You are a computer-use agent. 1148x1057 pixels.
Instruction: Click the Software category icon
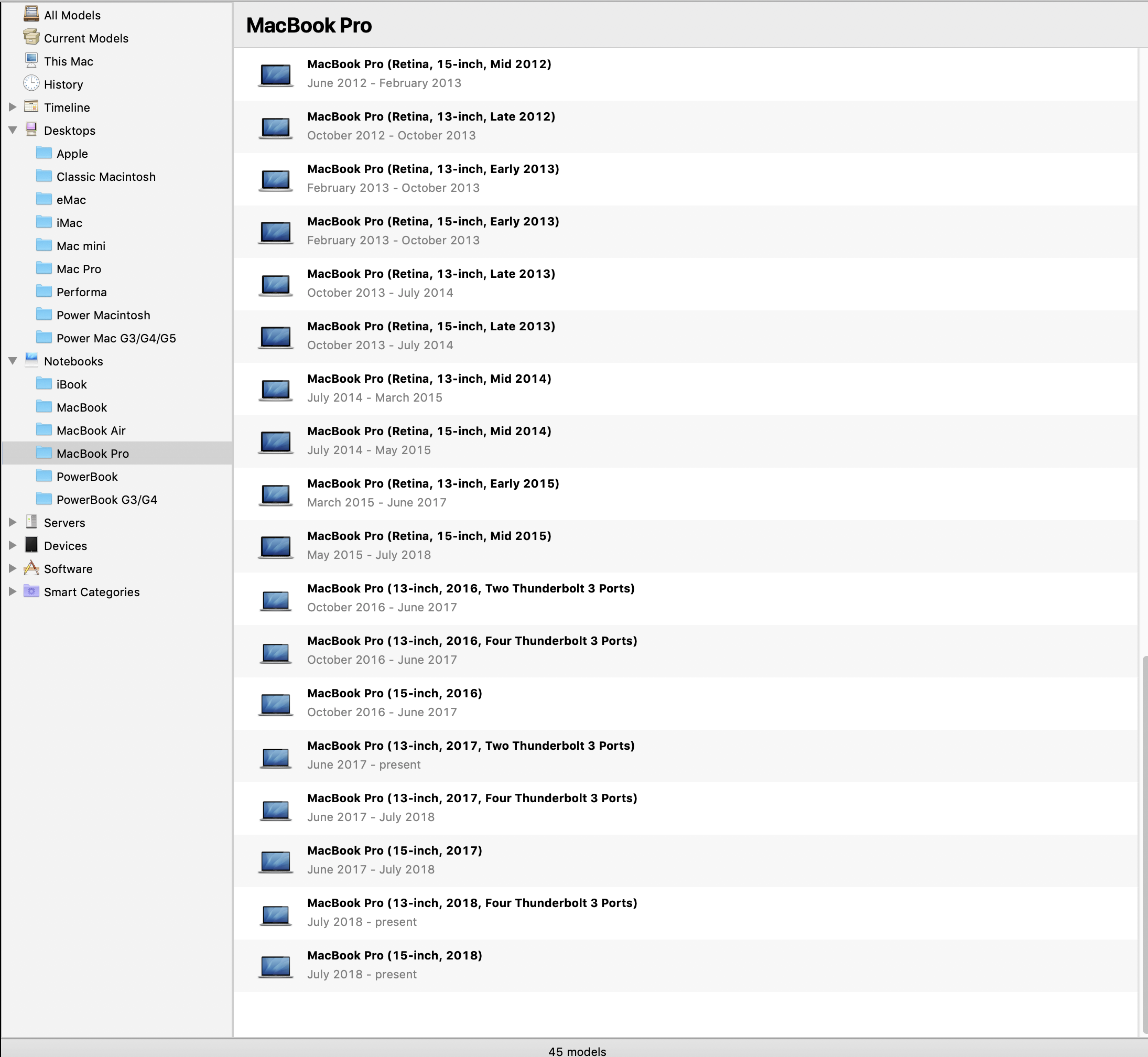(x=31, y=568)
